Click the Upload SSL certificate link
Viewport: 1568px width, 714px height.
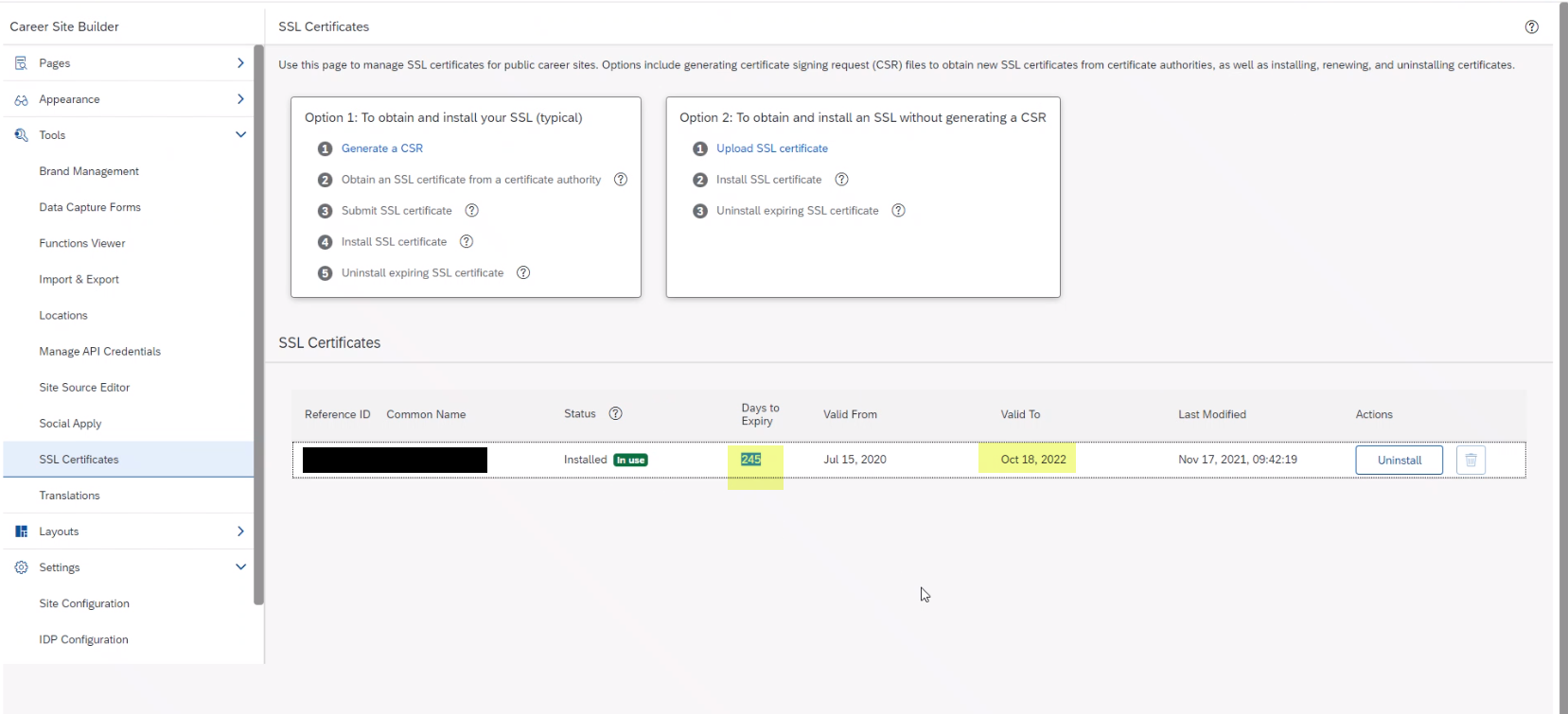point(772,148)
